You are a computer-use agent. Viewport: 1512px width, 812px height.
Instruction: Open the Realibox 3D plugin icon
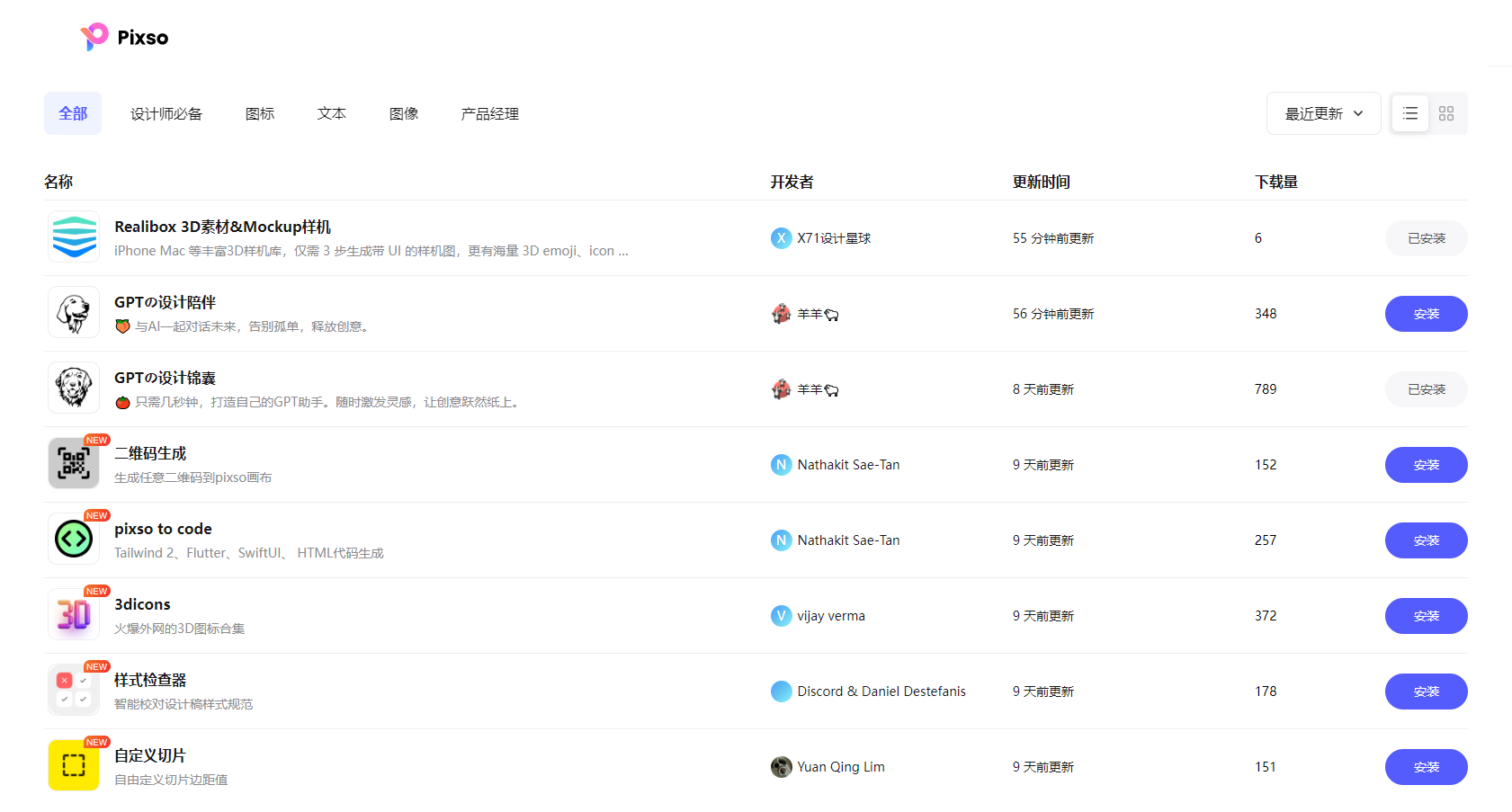(x=74, y=236)
